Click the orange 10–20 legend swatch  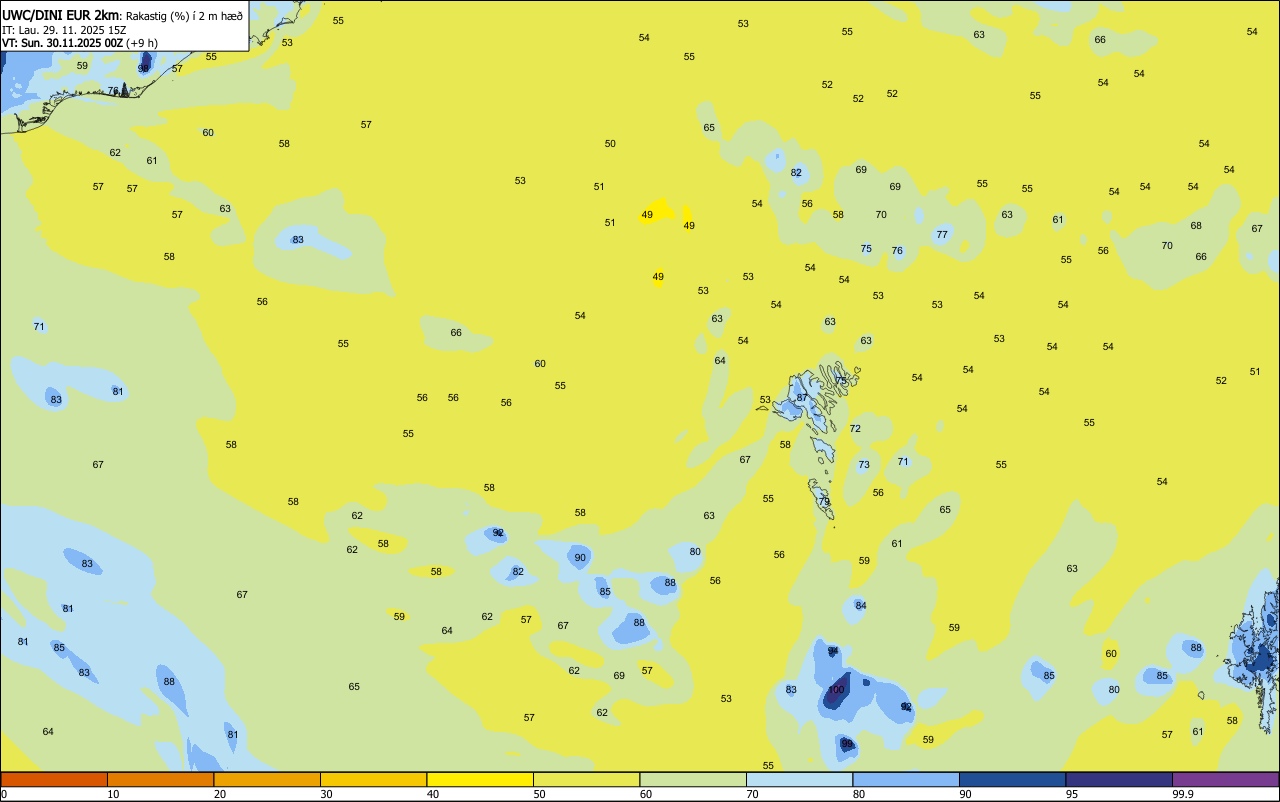point(160,779)
